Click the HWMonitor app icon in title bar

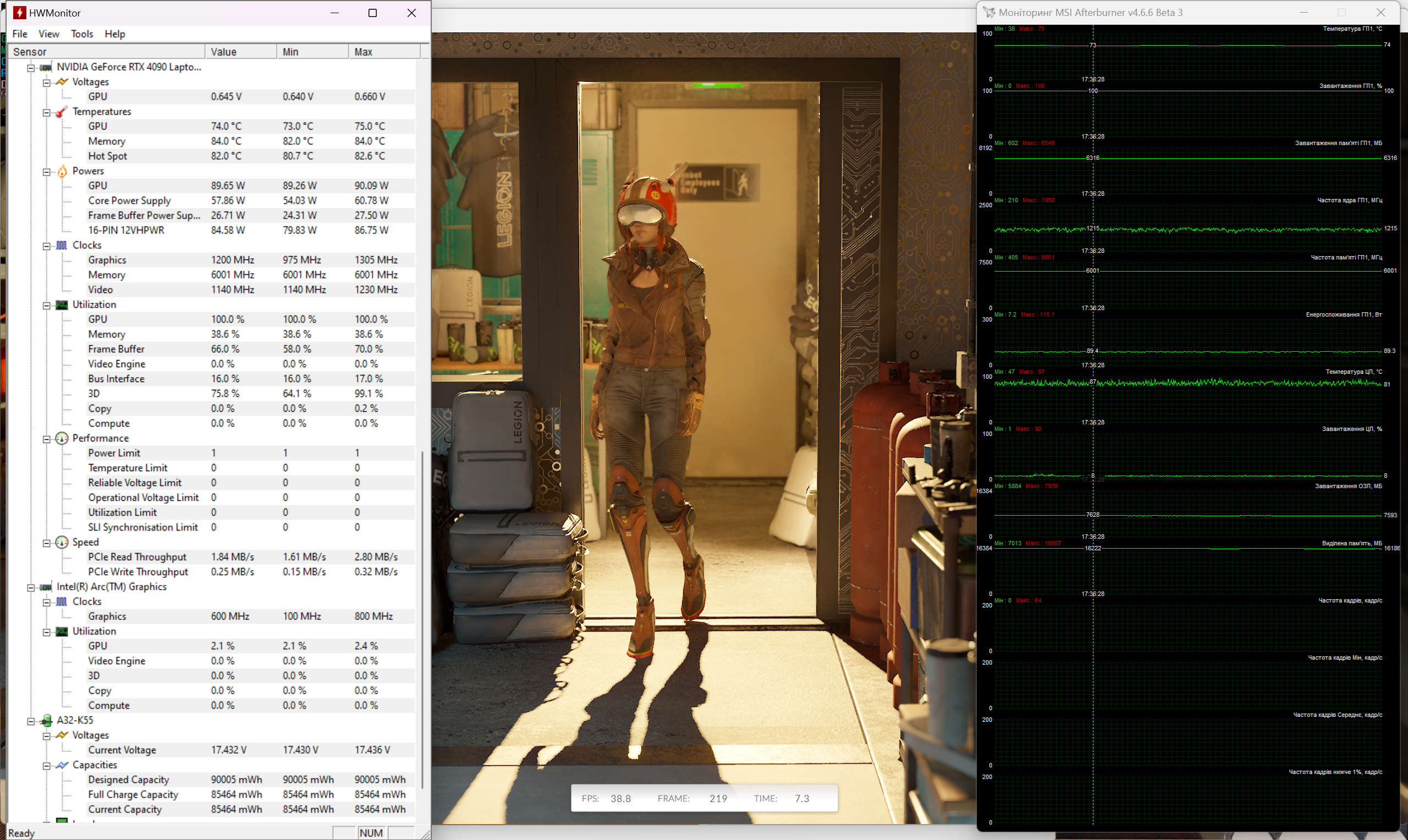click(19, 13)
